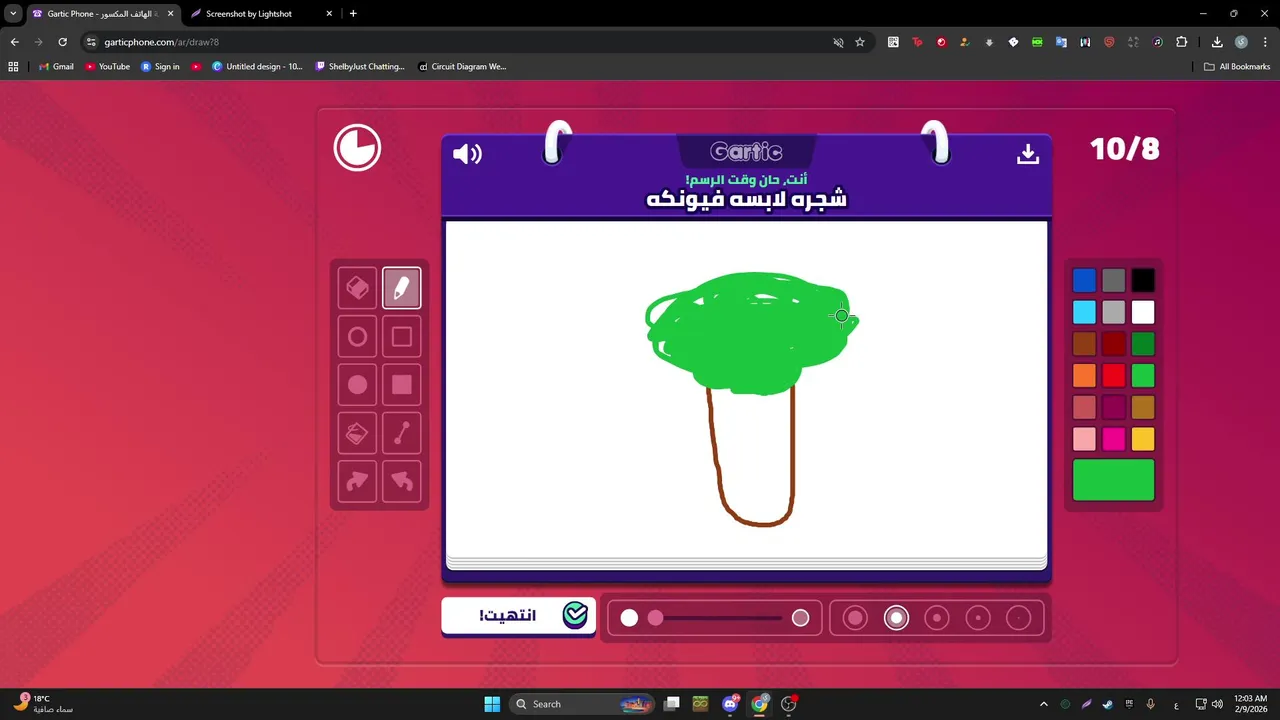Select the filled square tool
The width and height of the screenshot is (1280, 720).
point(402,385)
